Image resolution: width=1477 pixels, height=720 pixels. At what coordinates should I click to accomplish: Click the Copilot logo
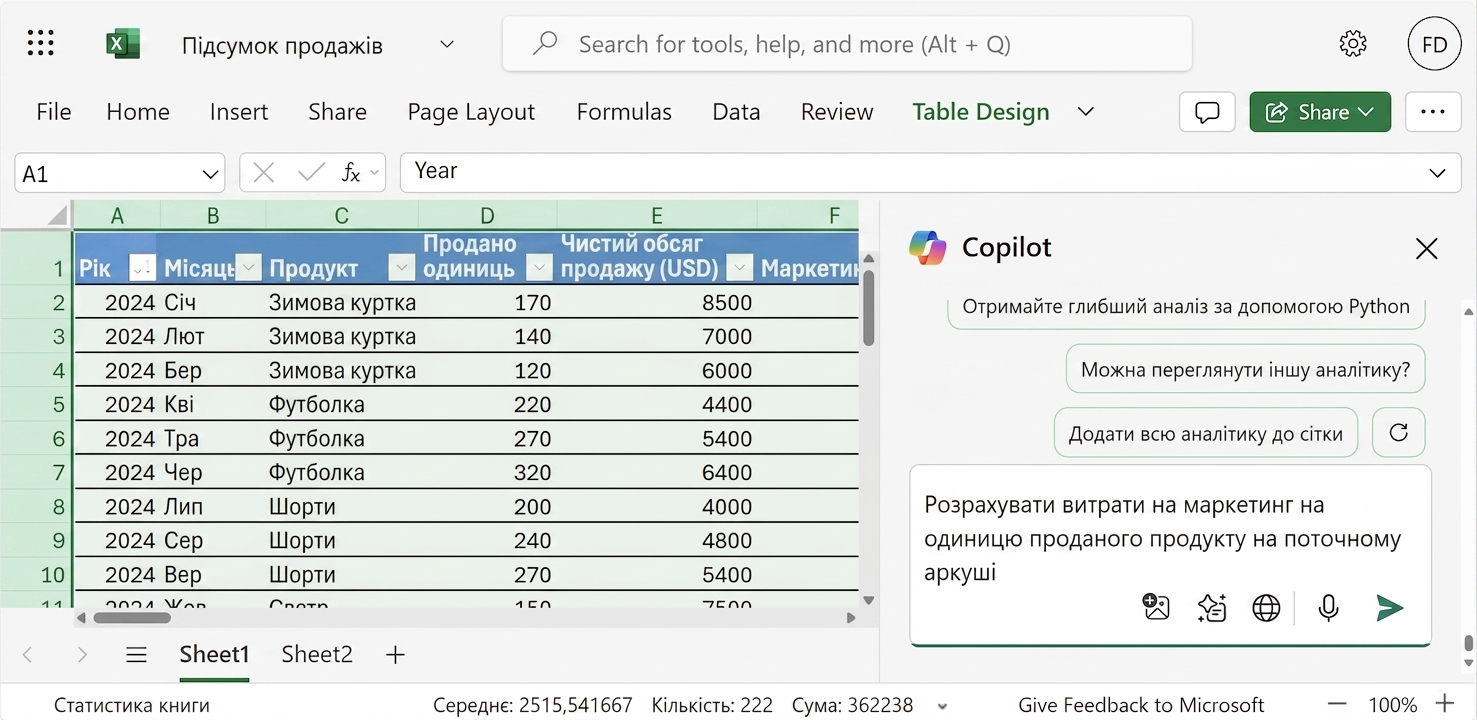coord(928,247)
